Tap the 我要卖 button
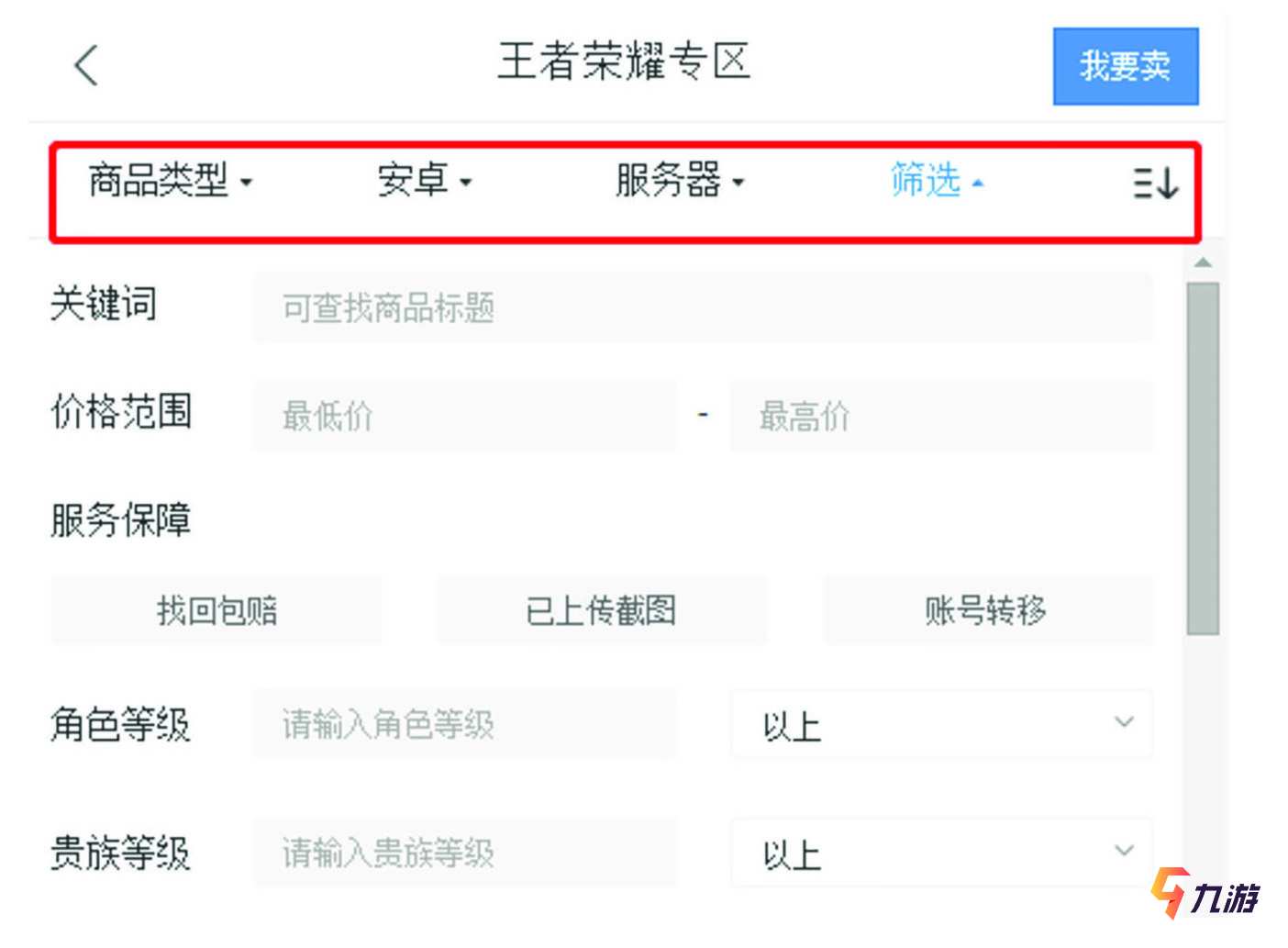1288x948 pixels. [x=1126, y=66]
